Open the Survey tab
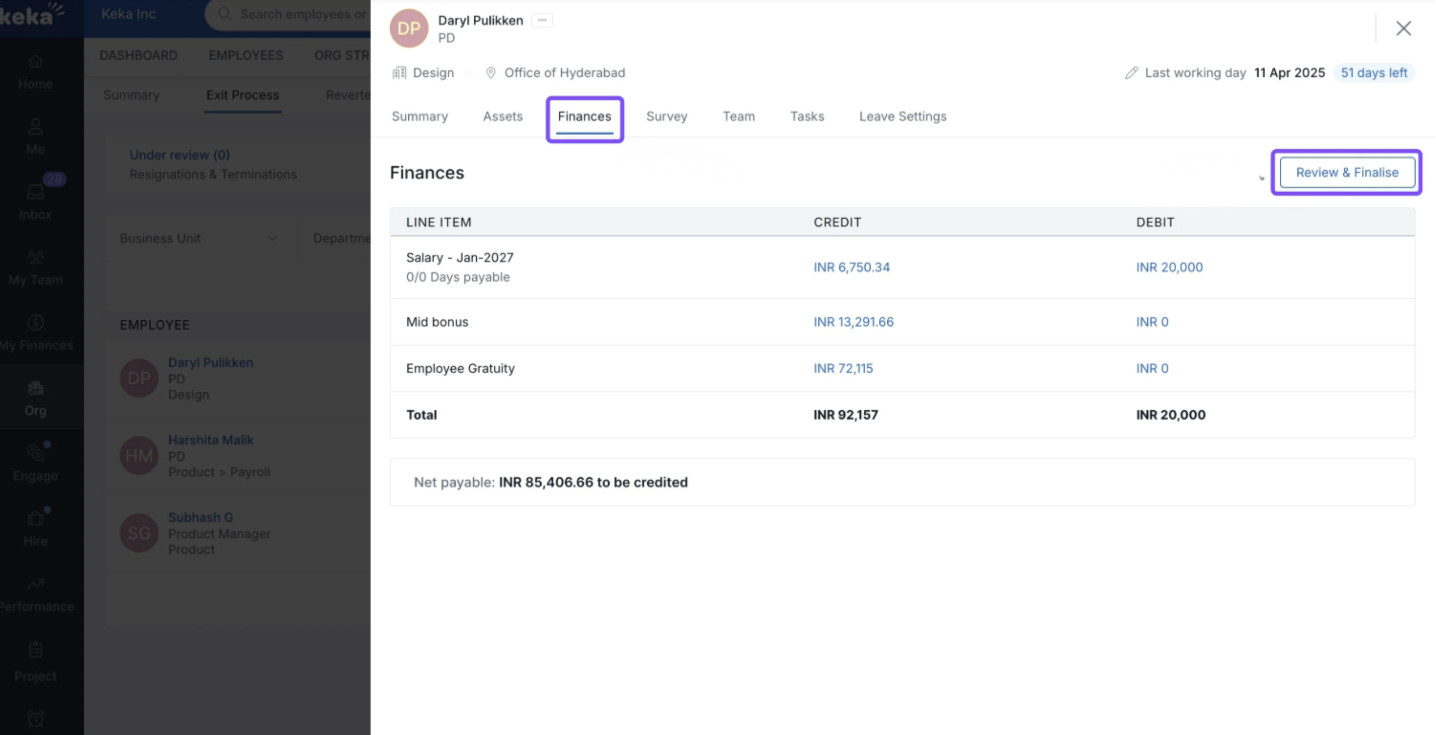1436x735 pixels. pyautogui.click(x=666, y=116)
